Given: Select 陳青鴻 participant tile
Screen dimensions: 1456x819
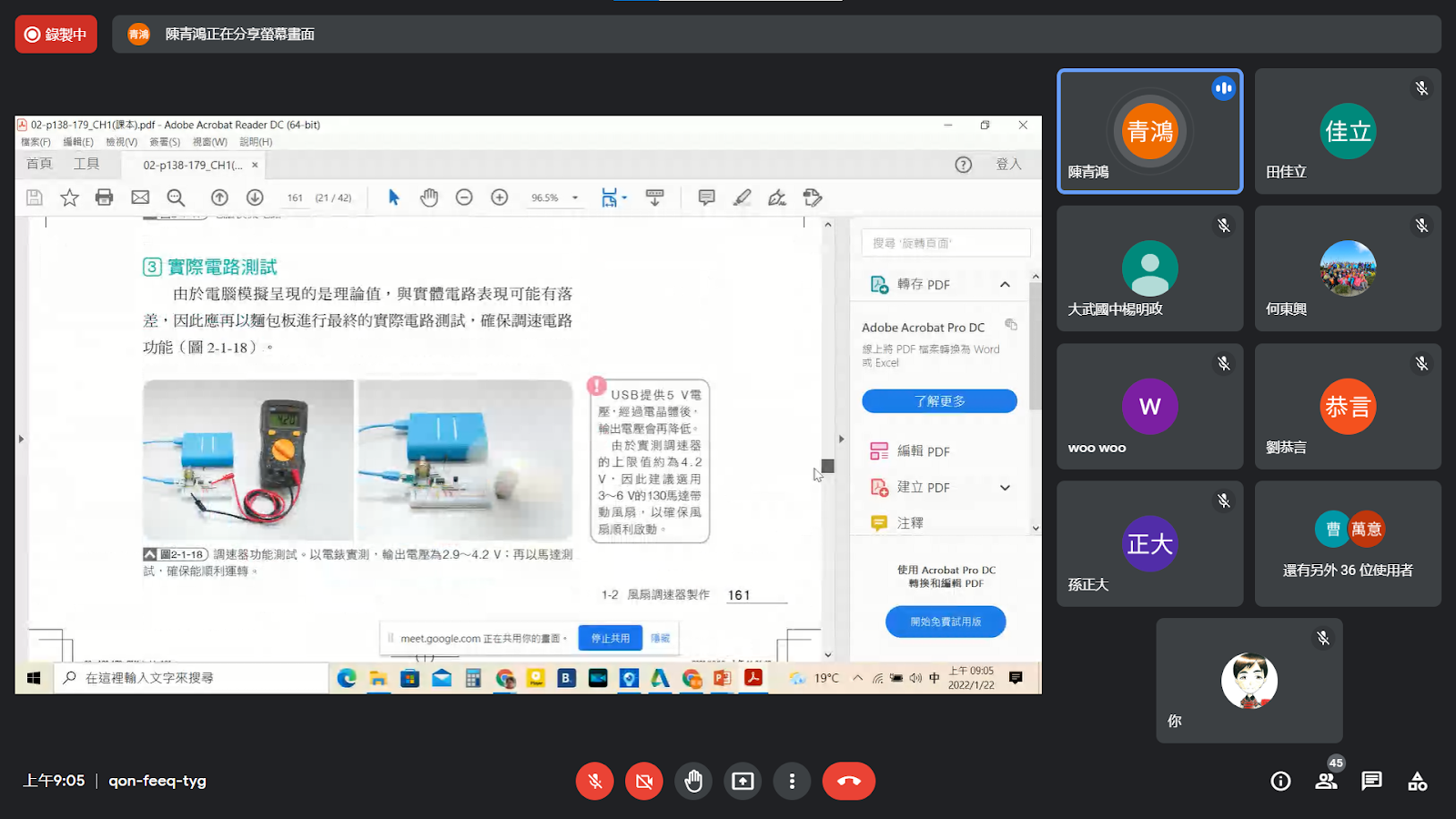Looking at the screenshot, I should click(1150, 131).
